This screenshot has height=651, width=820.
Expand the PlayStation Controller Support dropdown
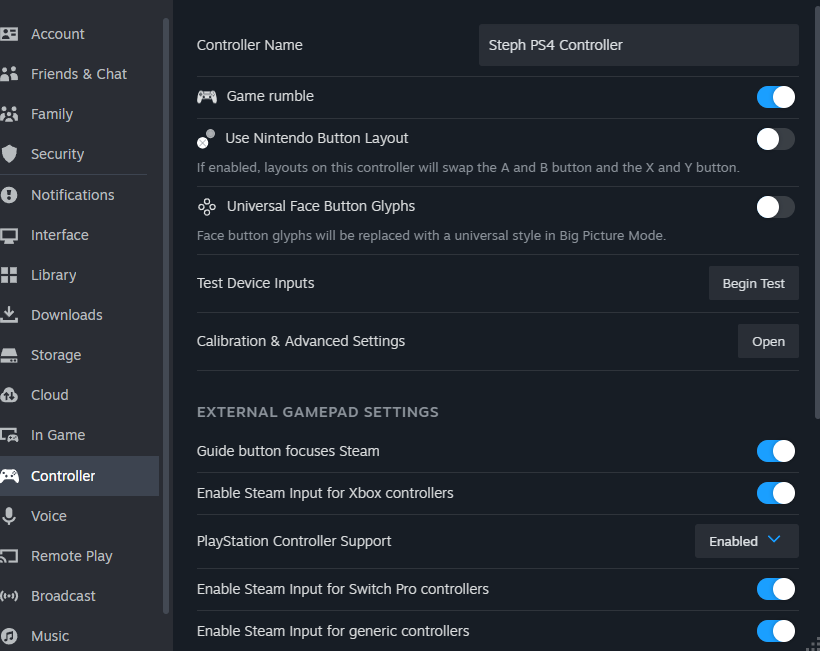coord(746,541)
